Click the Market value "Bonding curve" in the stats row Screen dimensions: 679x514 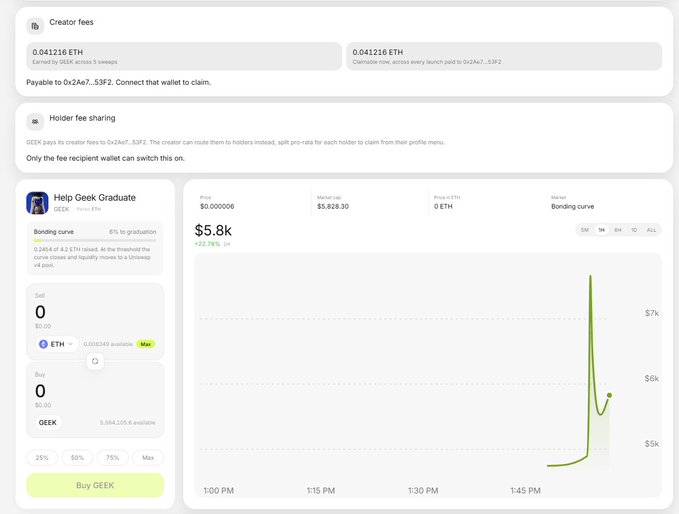point(572,207)
